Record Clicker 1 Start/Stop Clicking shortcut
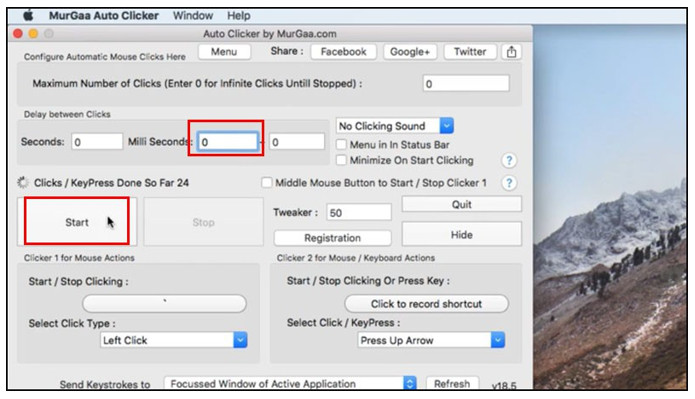Screen dimensions: 695x399 pyautogui.click(x=164, y=303)
